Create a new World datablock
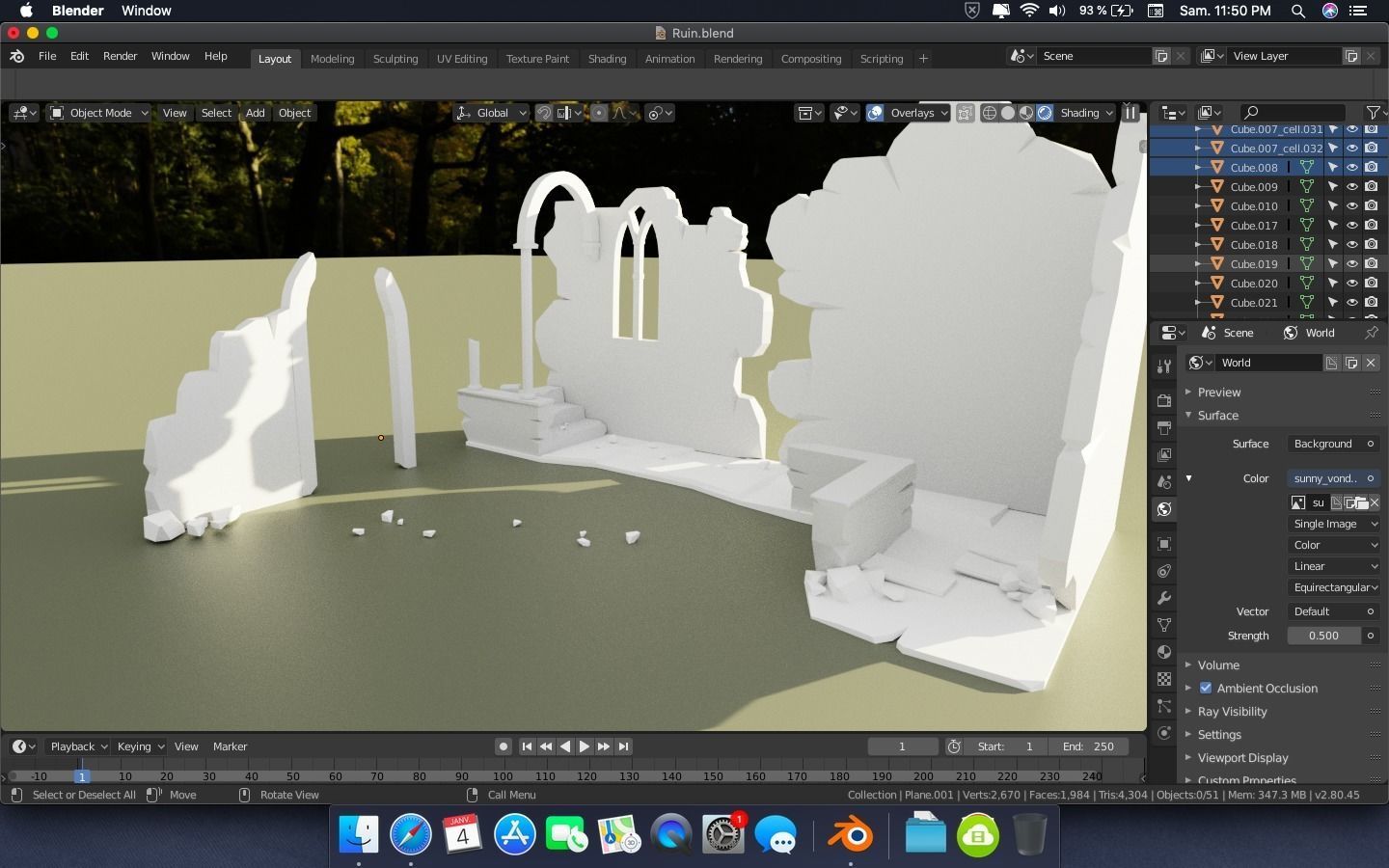This screenshot has width=1389, height=868. click(1351, 363)
